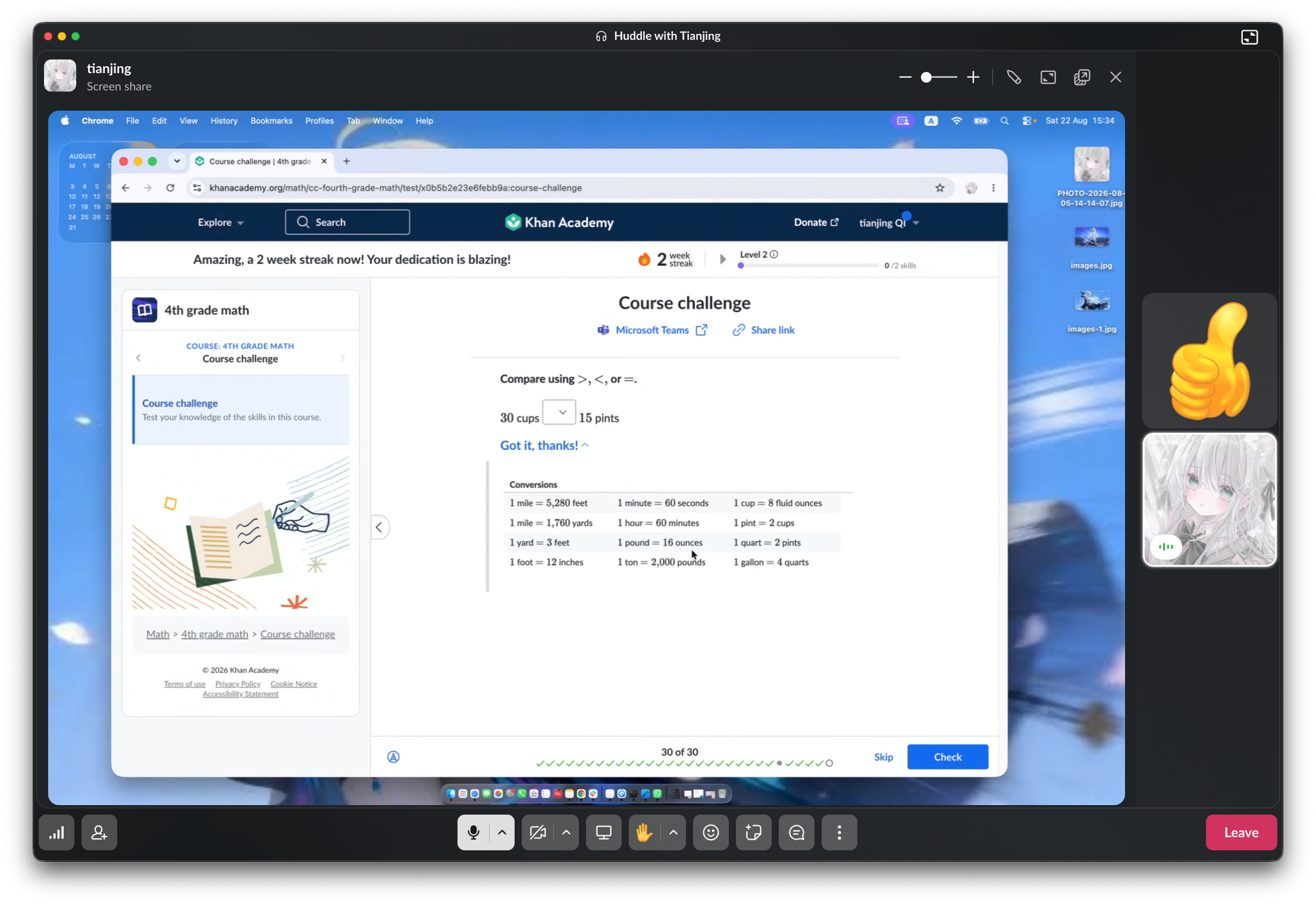Open camera options chevron
Screen dimensions: 1316x905
pos(566,832)
